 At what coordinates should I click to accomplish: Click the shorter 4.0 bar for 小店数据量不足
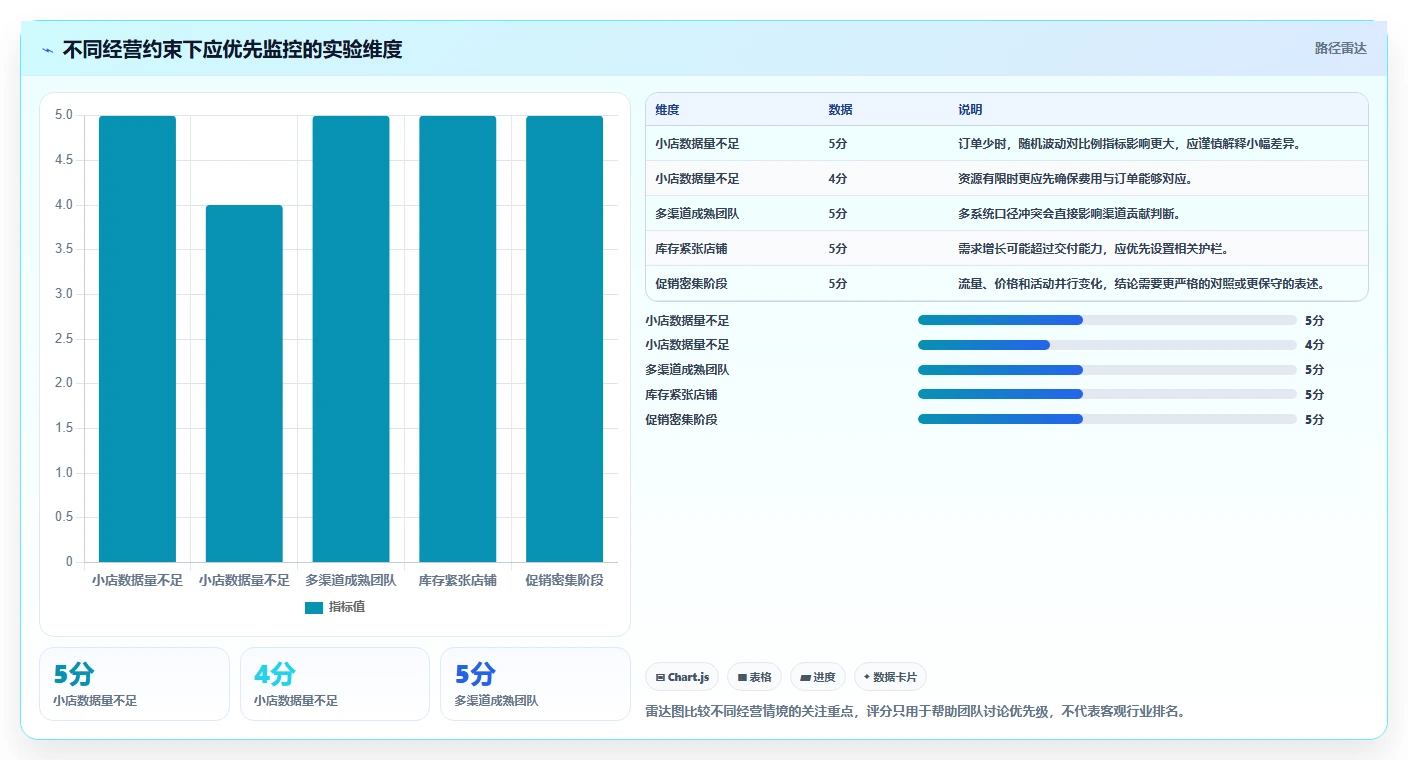tap(244, 383)
